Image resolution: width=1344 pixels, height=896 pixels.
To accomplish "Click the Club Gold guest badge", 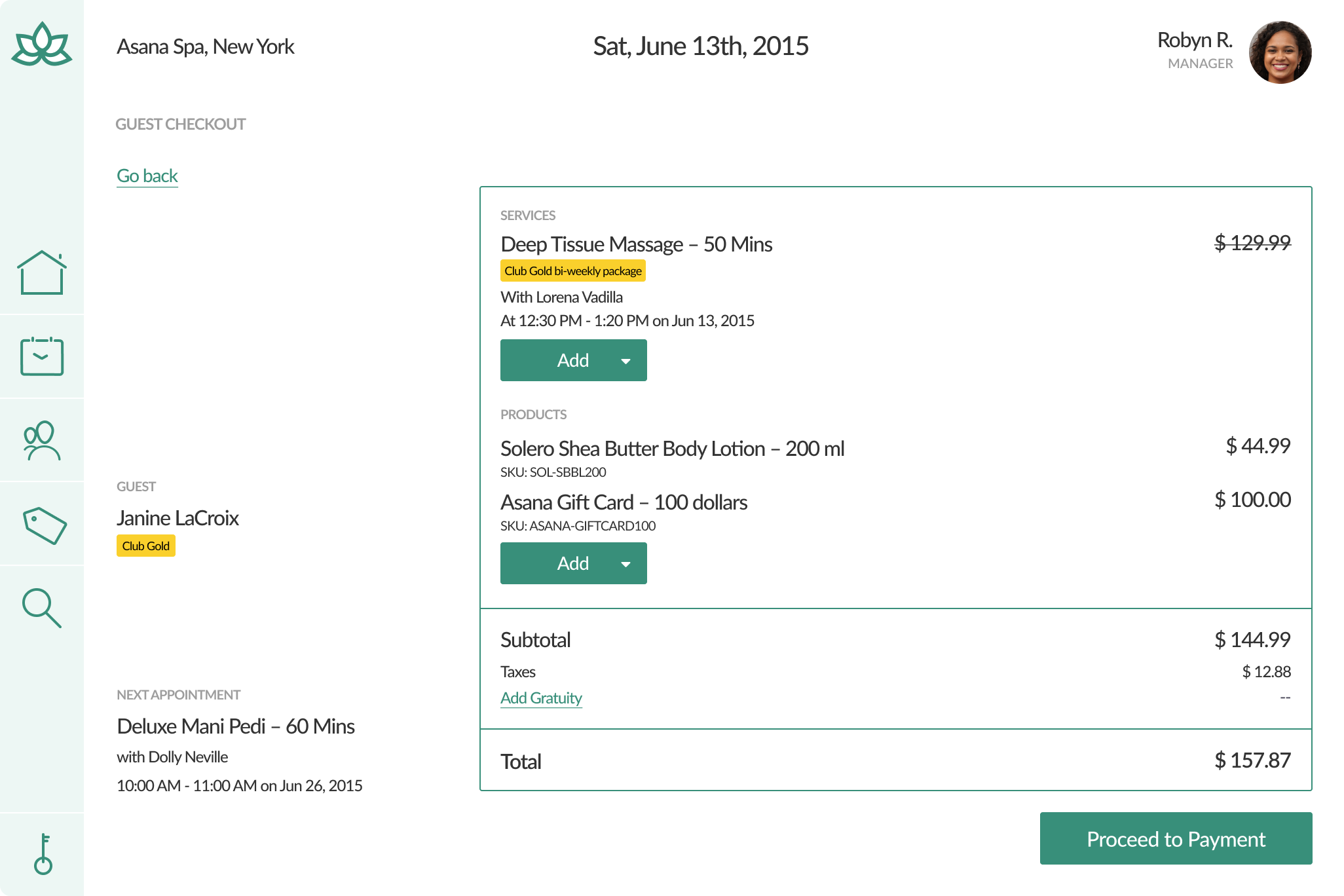I will 145,546.
